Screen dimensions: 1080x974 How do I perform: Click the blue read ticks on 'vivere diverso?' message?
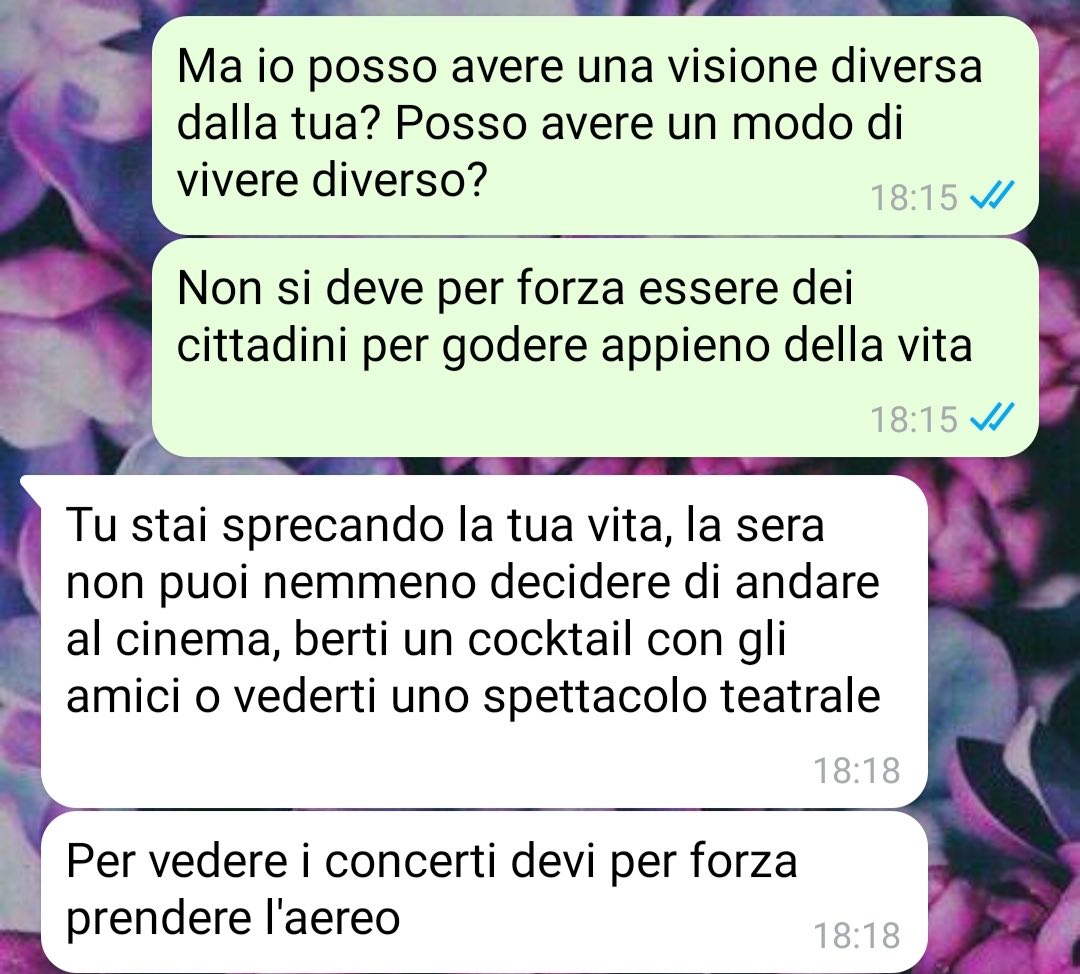pos(992,195)
